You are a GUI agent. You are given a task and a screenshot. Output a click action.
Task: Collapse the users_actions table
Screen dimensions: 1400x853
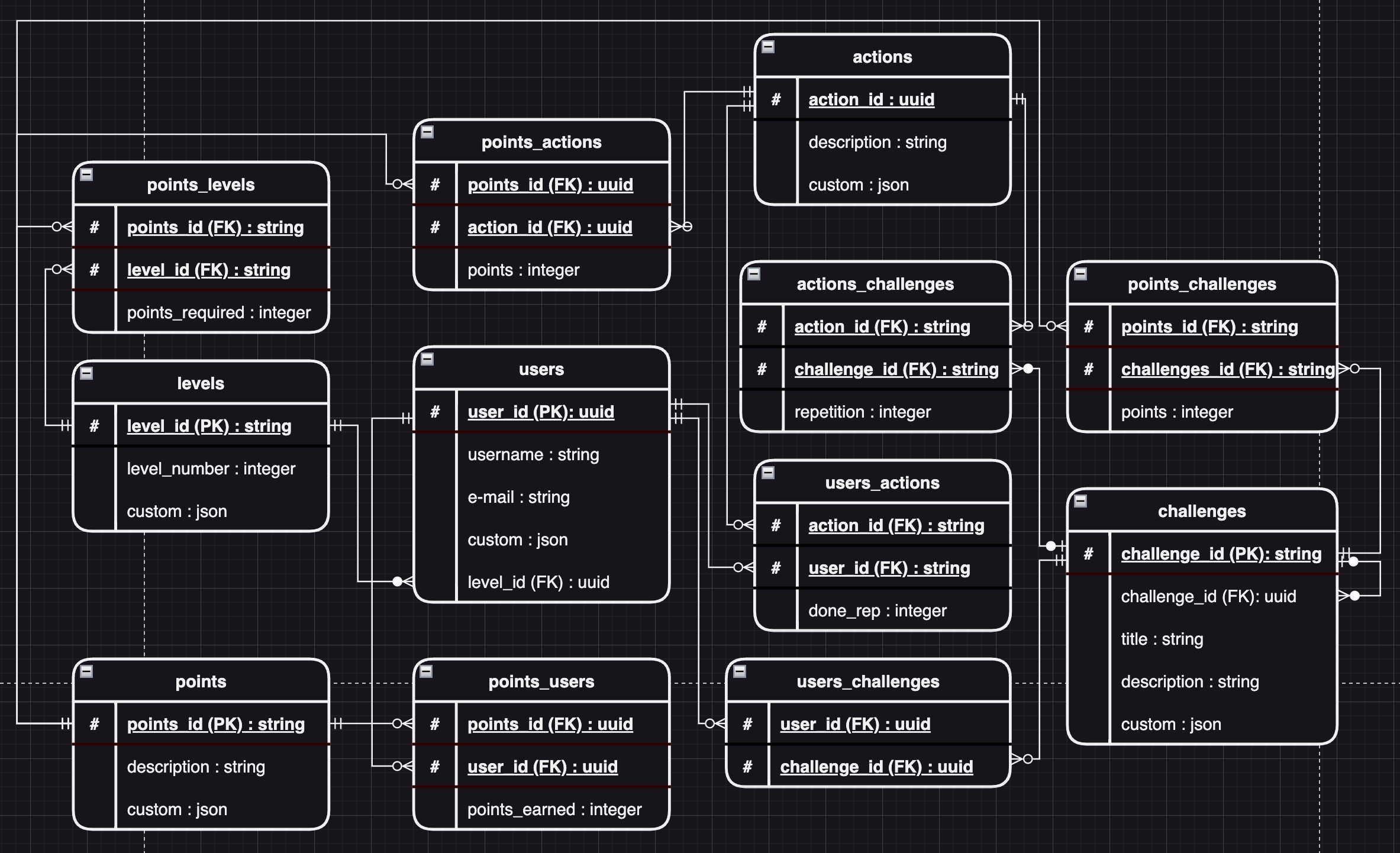click(768, 473)
